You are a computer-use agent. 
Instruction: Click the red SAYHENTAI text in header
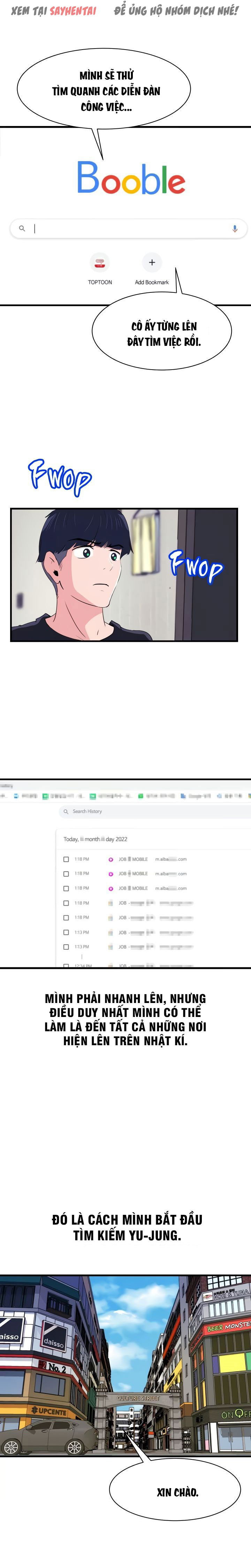coord(73,10)
